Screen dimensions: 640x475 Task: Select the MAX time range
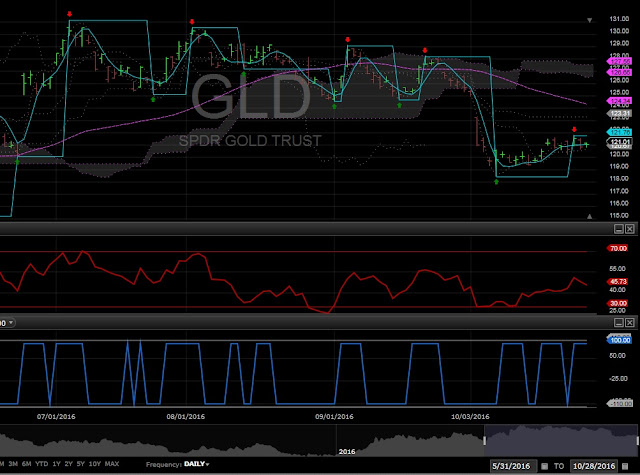pos(112,464)
